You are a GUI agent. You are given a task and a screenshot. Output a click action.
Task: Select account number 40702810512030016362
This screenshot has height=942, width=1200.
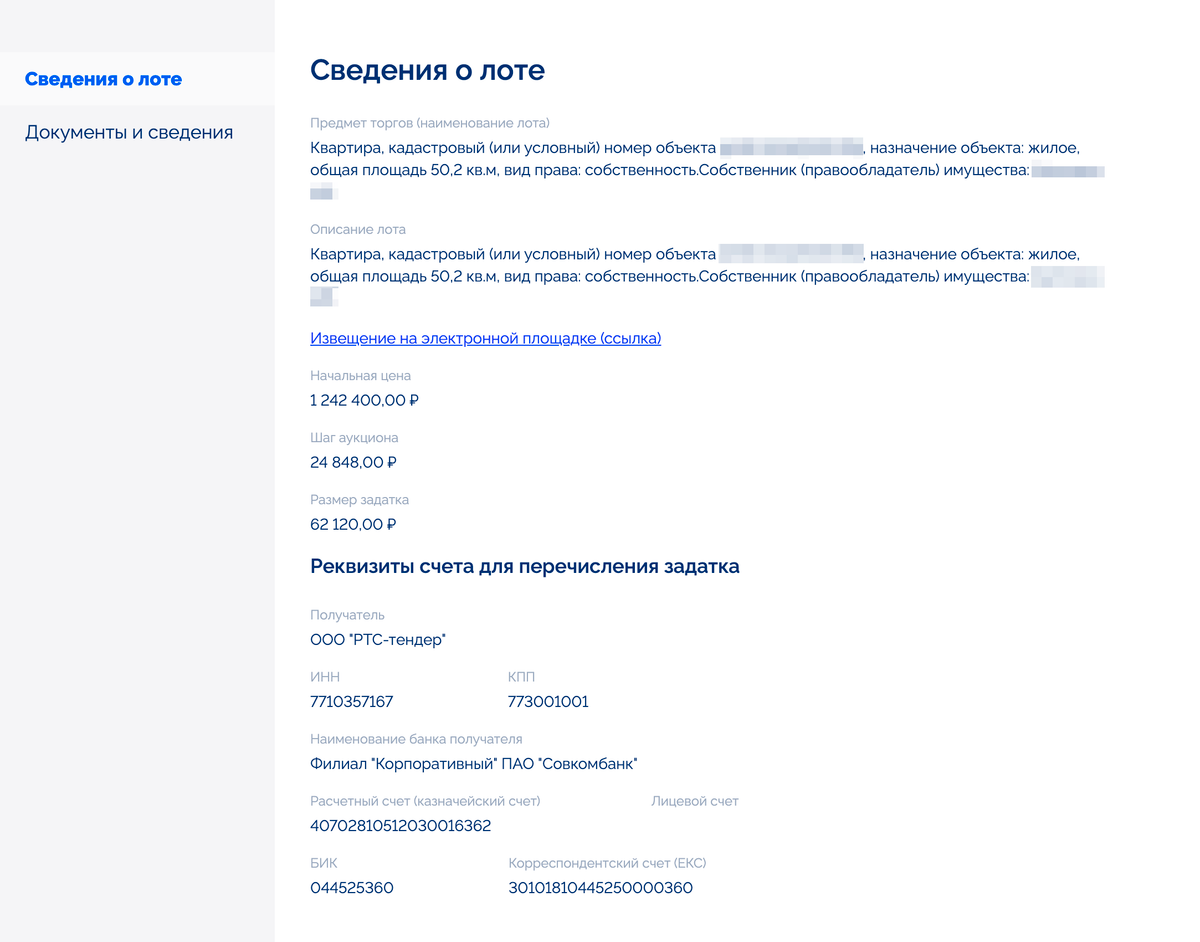[401, 826]
